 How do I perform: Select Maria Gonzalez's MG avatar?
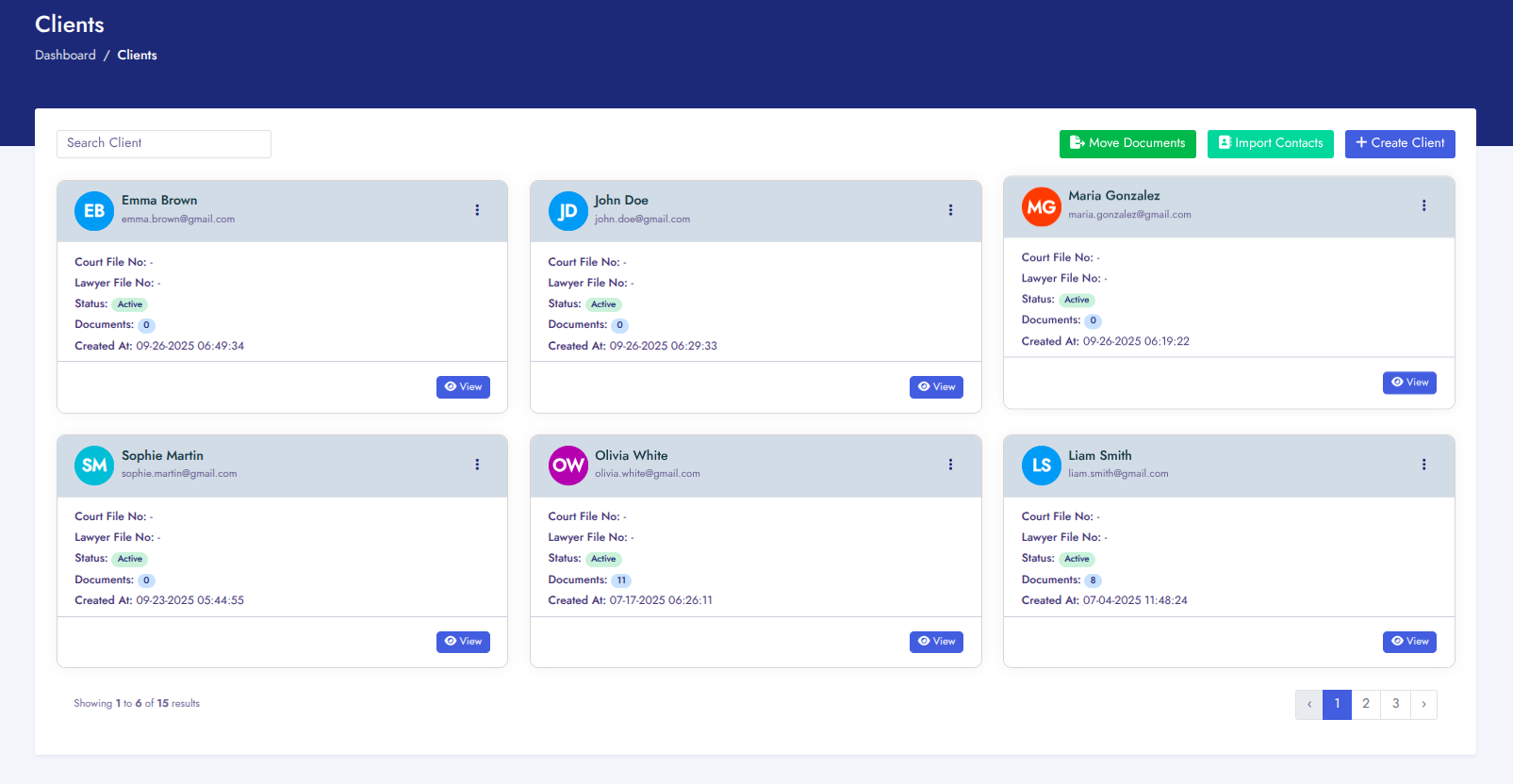(1041, 206)
